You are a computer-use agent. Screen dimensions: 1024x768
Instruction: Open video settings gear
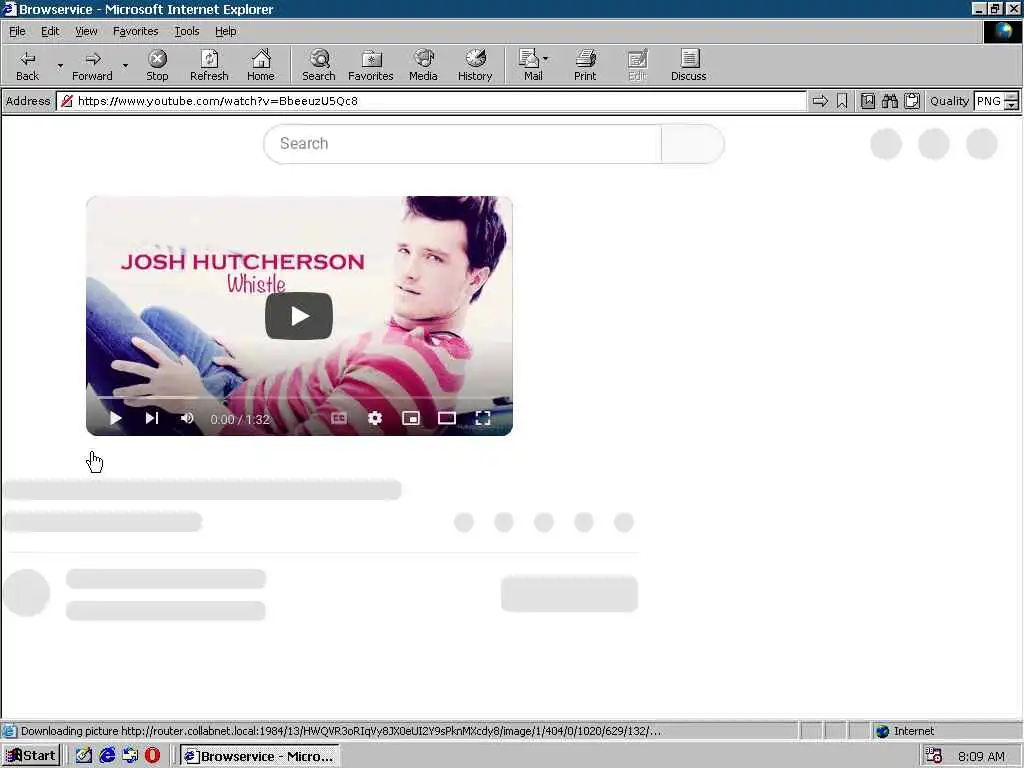375,418
